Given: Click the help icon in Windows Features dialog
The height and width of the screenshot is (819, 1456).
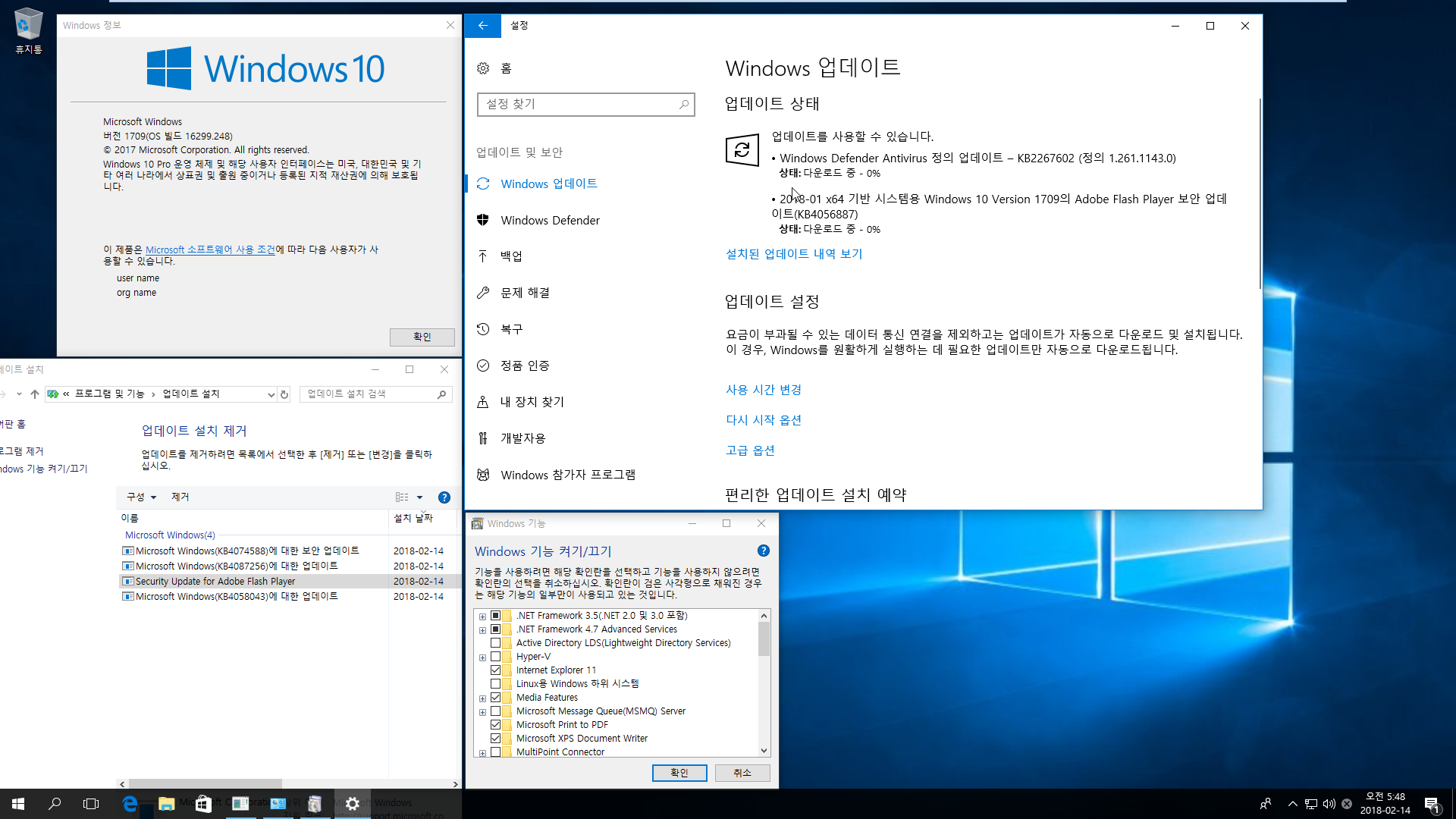Looking at the screenshot, I should coord(764,551).
